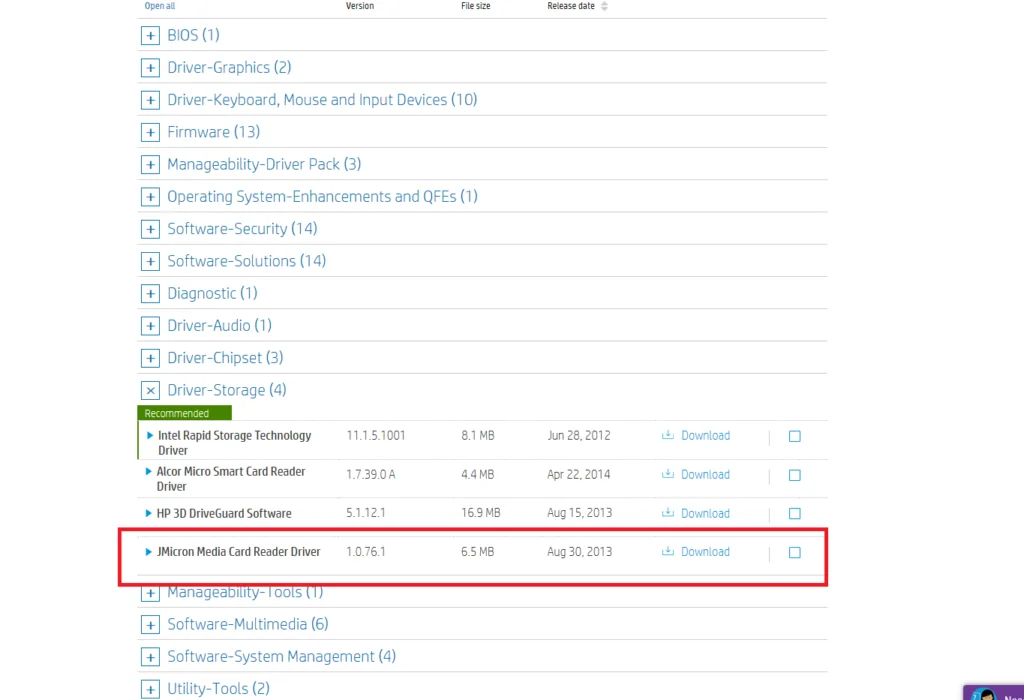Select the 6.5 MB file size
This screenshot has height=700, width=1024.
click(477, 552)
